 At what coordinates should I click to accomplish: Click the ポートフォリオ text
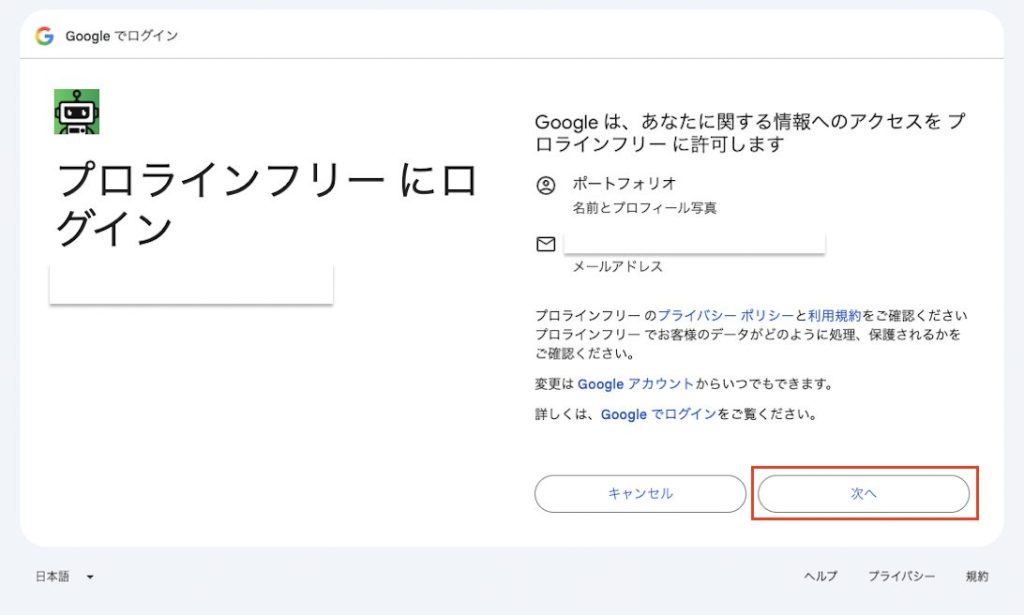coord(624,183)
